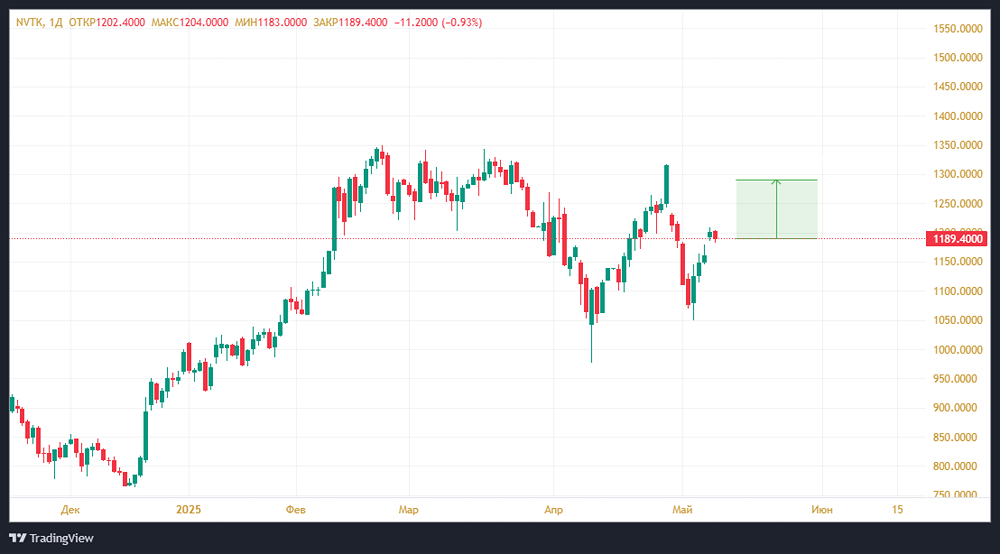
Task: Click the МИН1183.0000 low value
Action: click(x=266, y=22)
